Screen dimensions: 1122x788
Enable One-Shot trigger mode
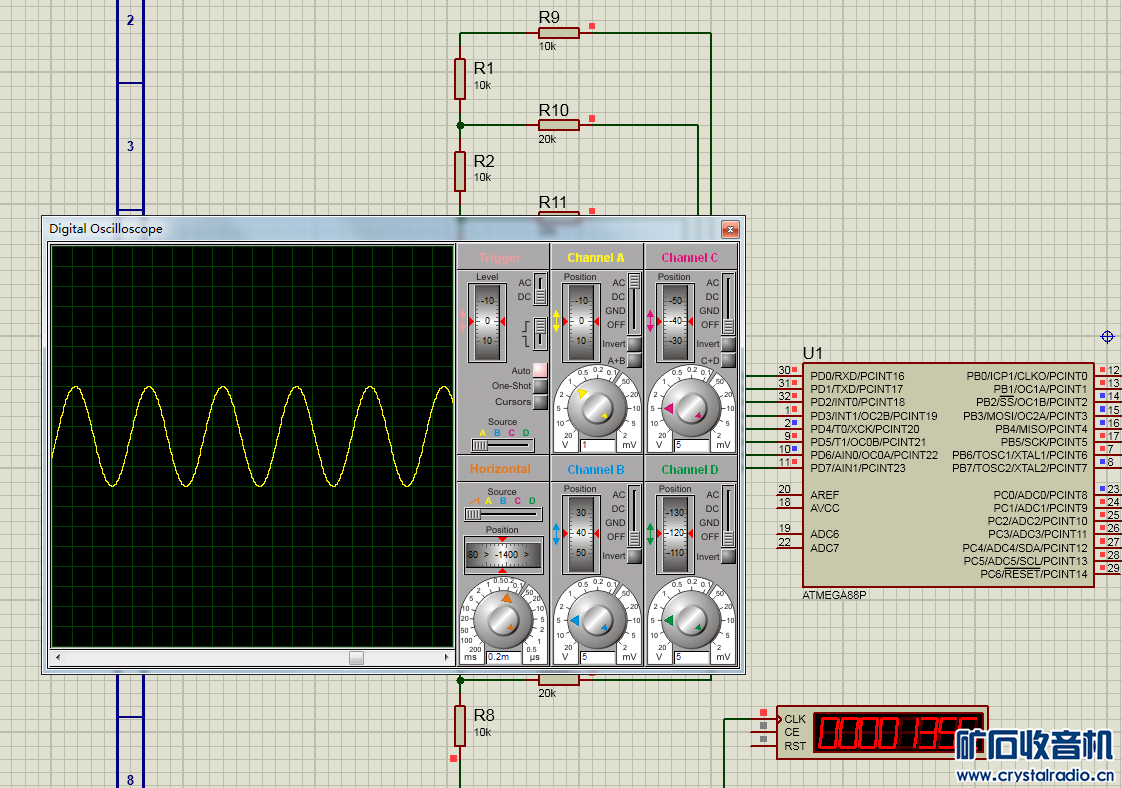pos(540,386)
